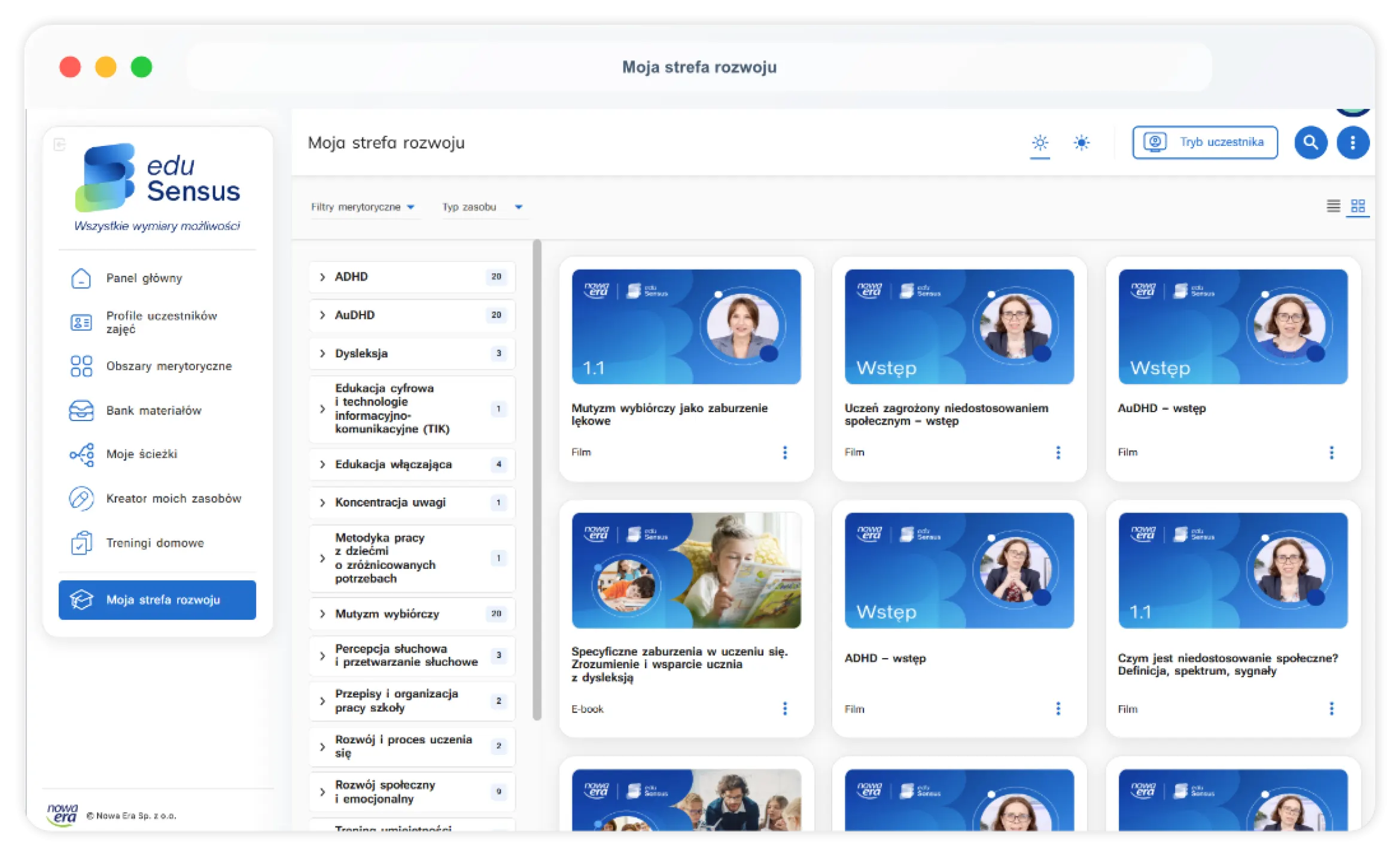Image resolution: width=1400 pixels, height=853 pixels.
Task: Open options menu for Mutyzm wybiórczy film card
Action: [x=785, y=453]
